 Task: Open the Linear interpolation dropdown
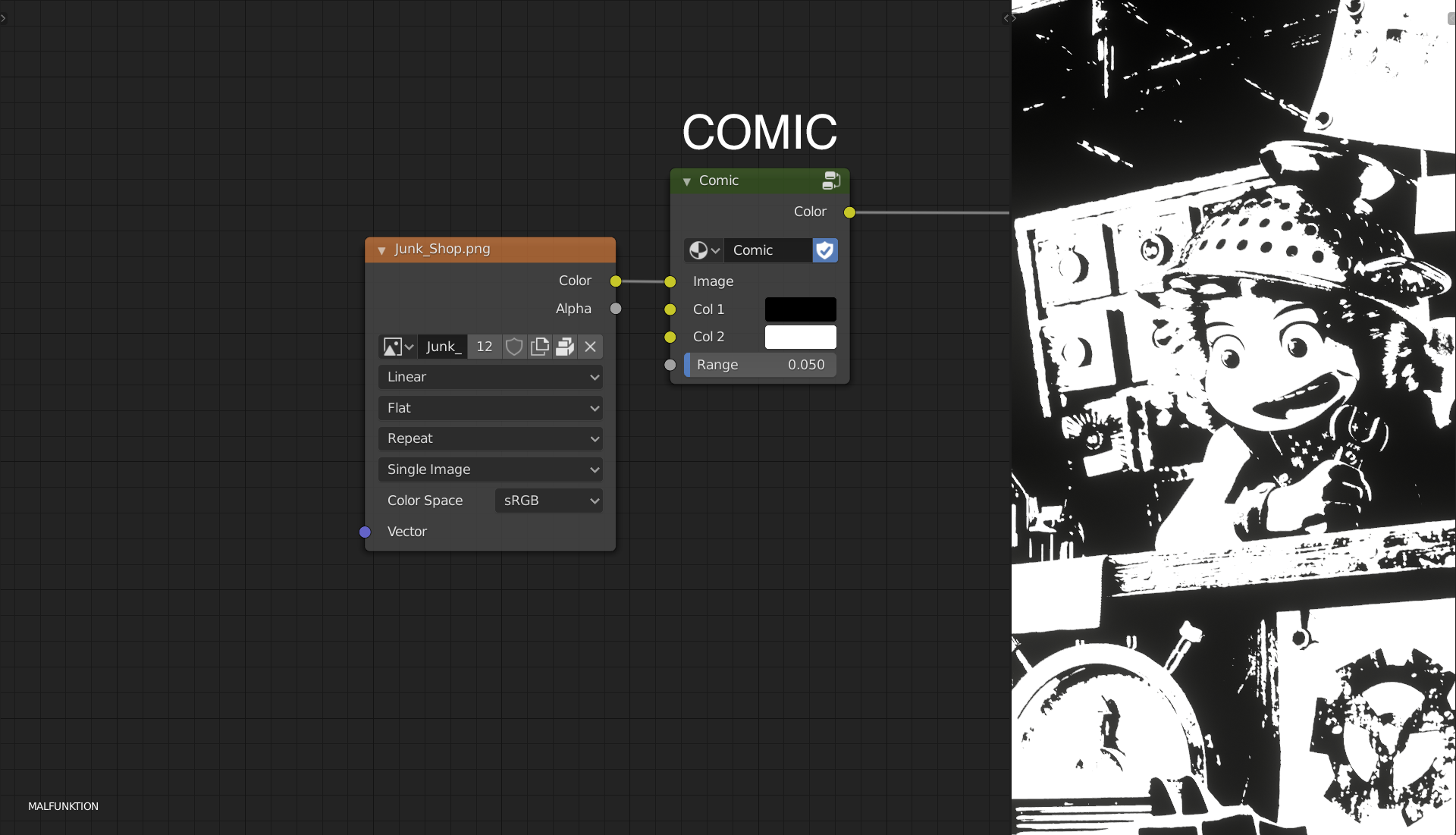[x=491, y=377]
